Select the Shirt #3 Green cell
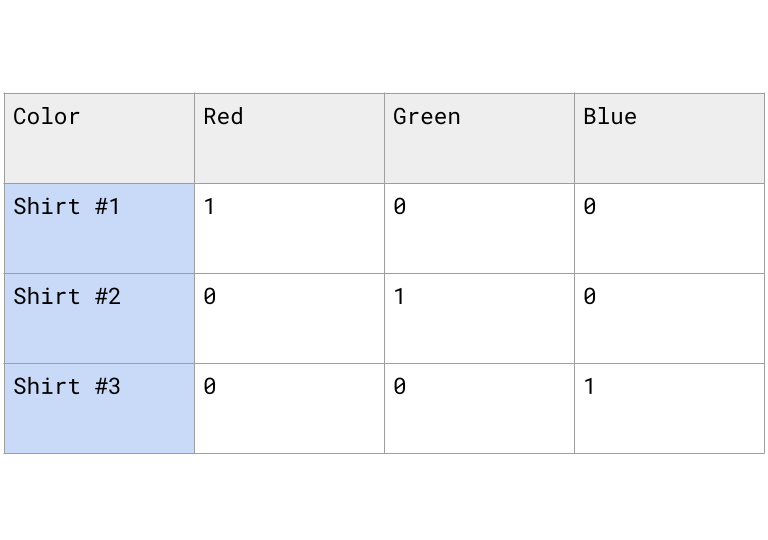Screen dimensions: 768x540 479,408
